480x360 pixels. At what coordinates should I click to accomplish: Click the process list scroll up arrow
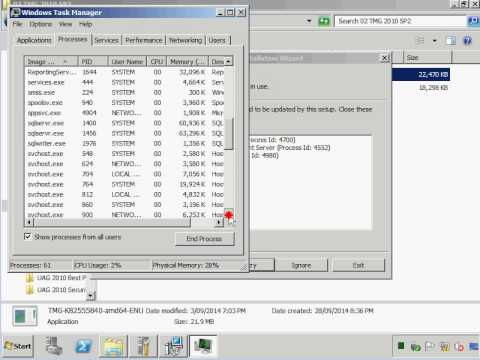pos(228,62)
